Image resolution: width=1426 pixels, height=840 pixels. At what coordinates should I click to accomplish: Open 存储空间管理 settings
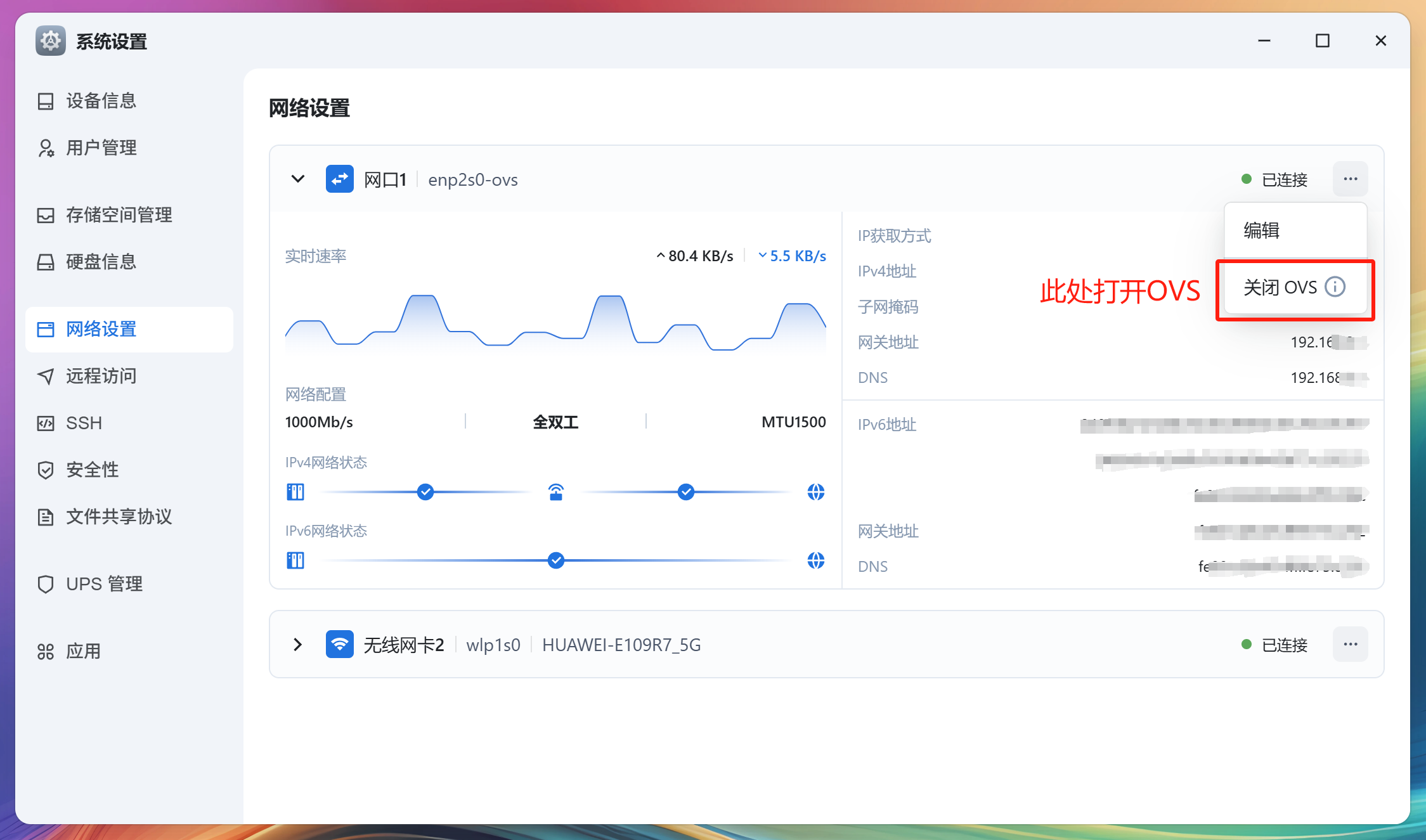click(119, 215)
